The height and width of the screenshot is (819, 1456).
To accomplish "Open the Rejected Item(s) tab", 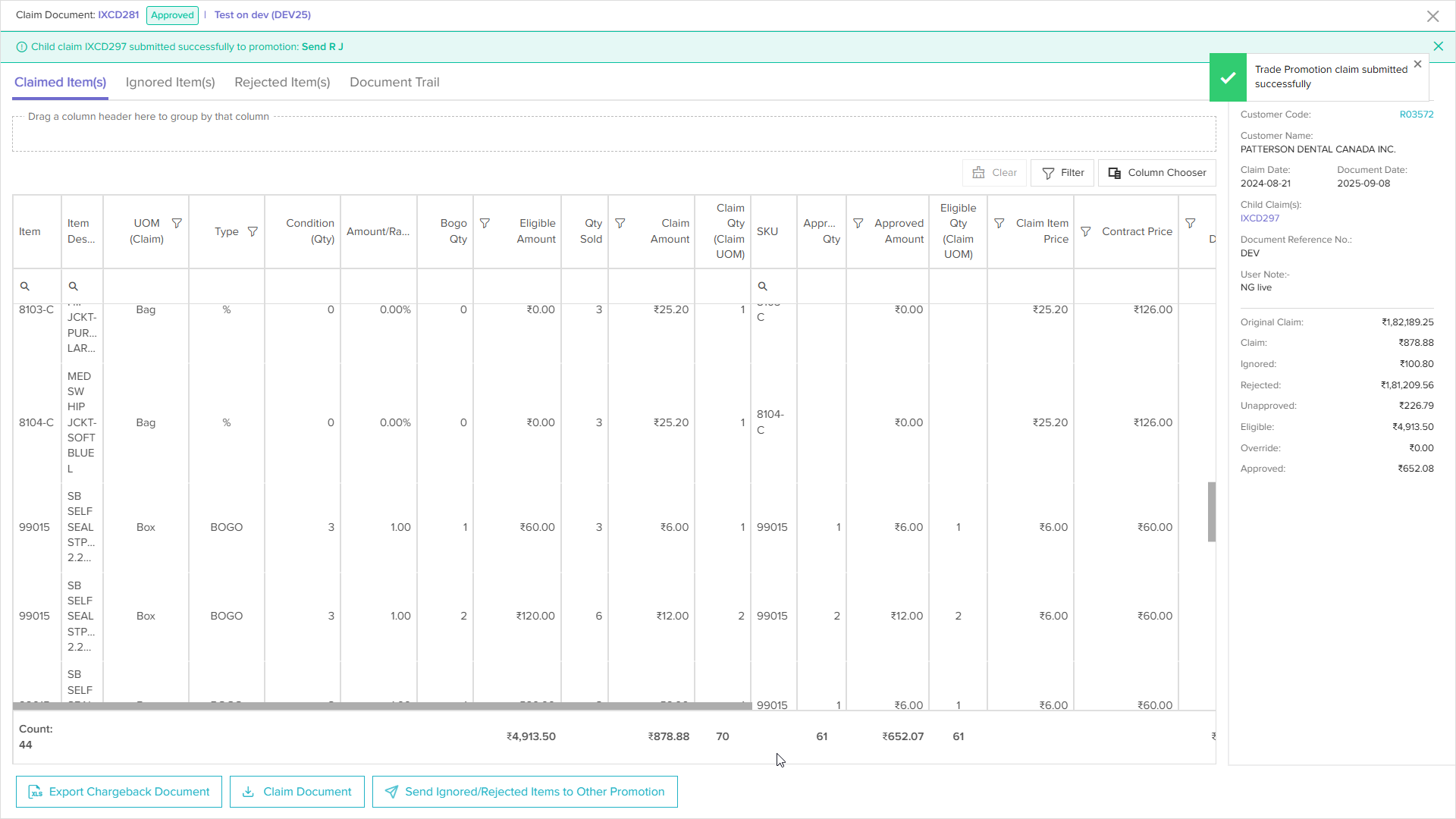I will (282, 82).
